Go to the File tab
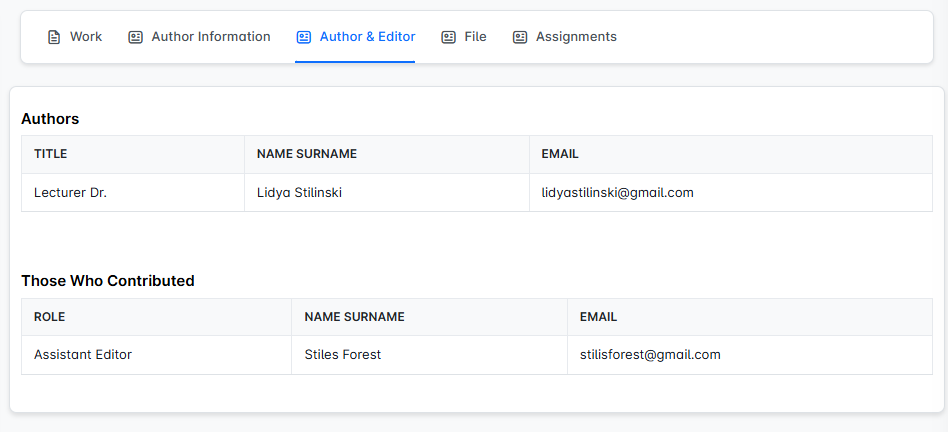948x432 pixels. (475, 37)
